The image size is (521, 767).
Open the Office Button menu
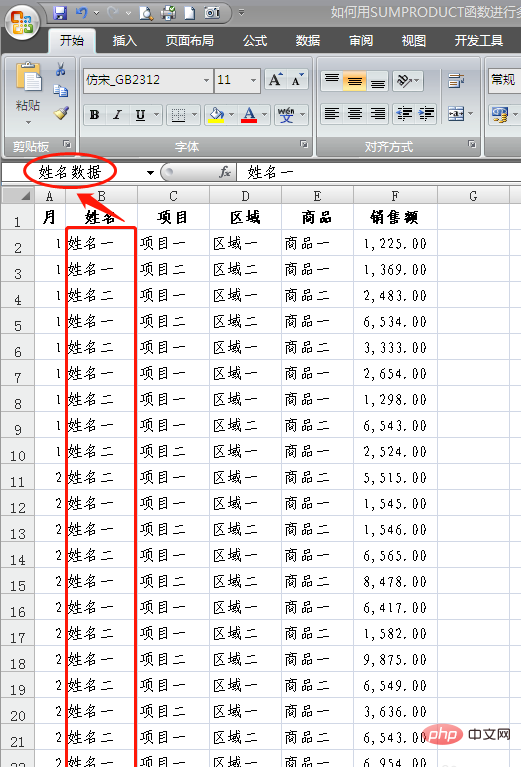[x=22, y=23]
